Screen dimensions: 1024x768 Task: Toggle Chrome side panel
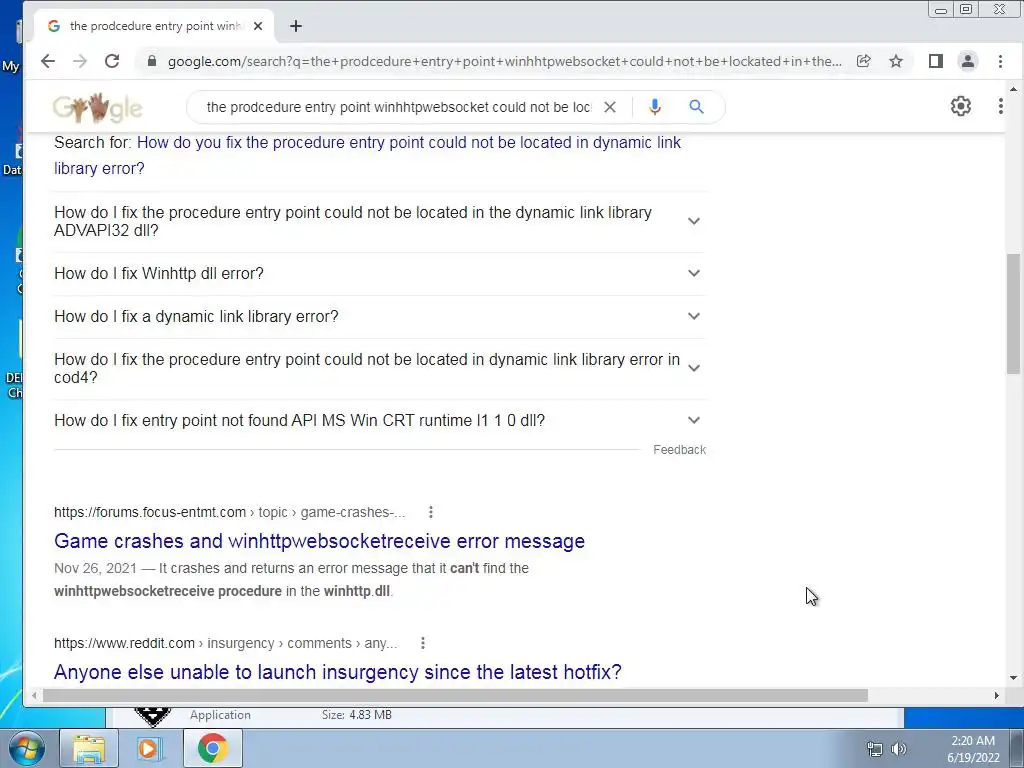(x=936, y=61)
